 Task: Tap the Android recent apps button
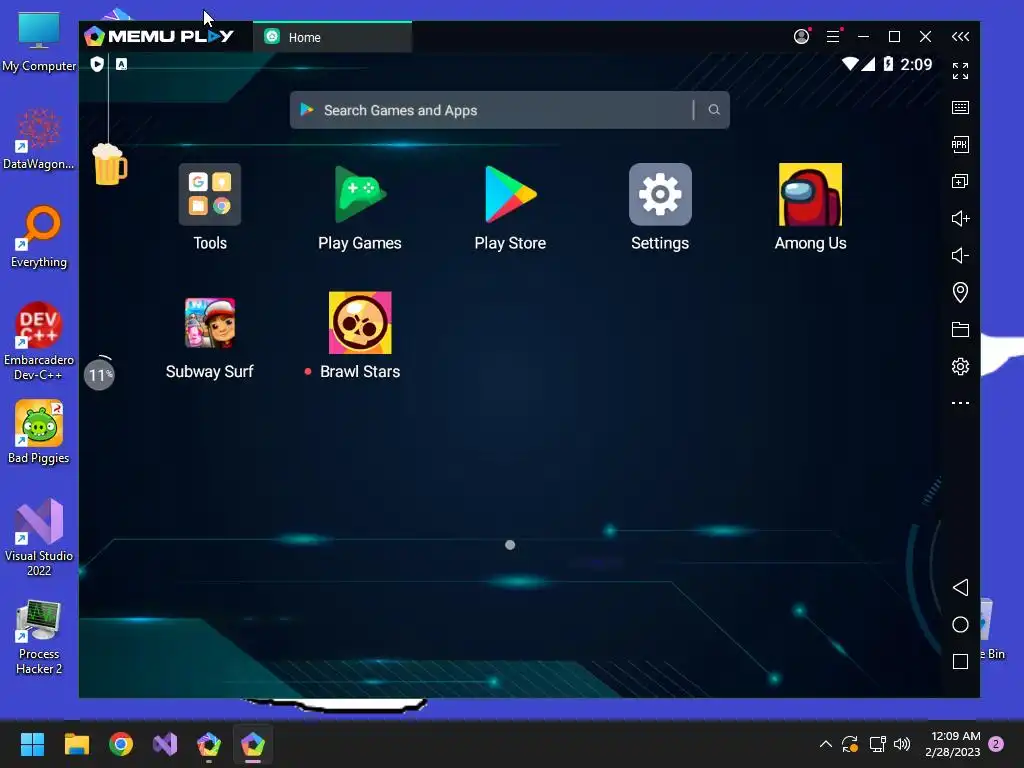(960, 662)
